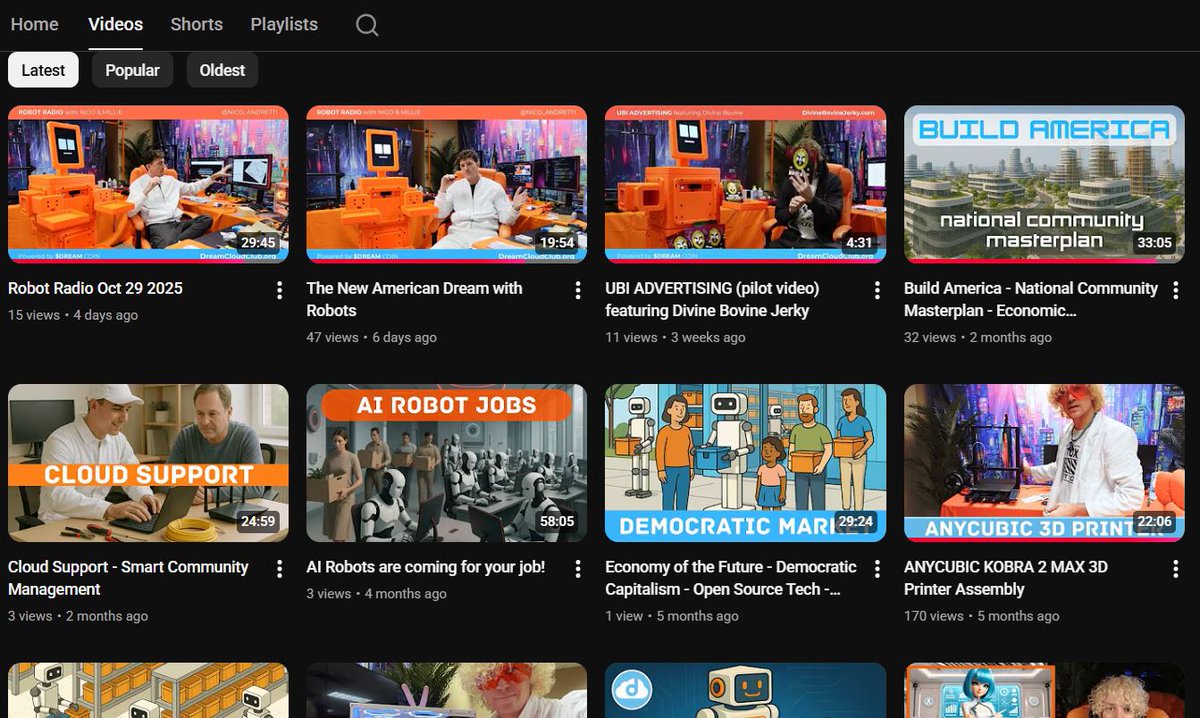Play the Robot Radio Oct 29 2025 thumbnail
Screen dimensions: 1200x718
[x=148, y=184]
